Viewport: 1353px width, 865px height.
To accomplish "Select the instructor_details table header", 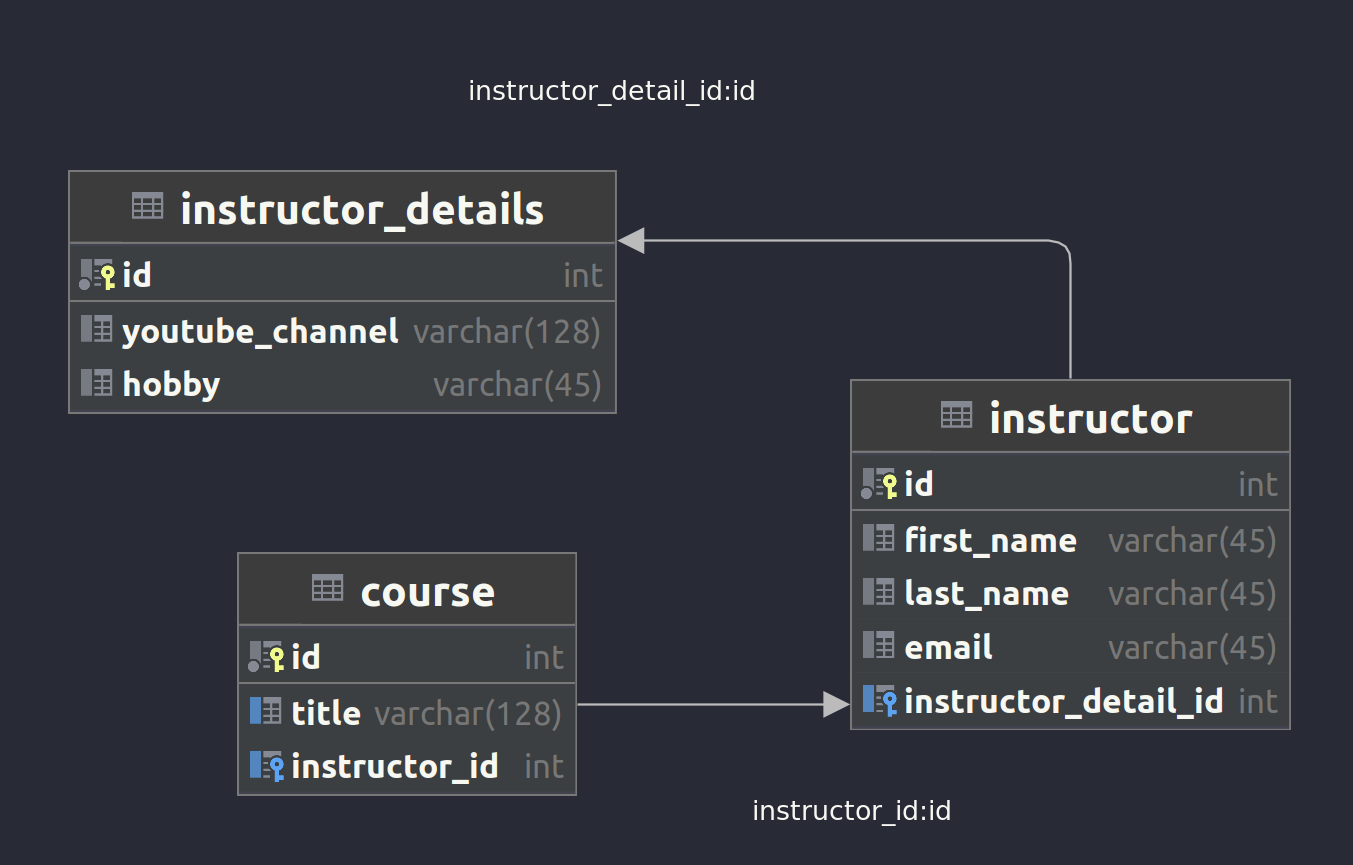I will point(342,207).
